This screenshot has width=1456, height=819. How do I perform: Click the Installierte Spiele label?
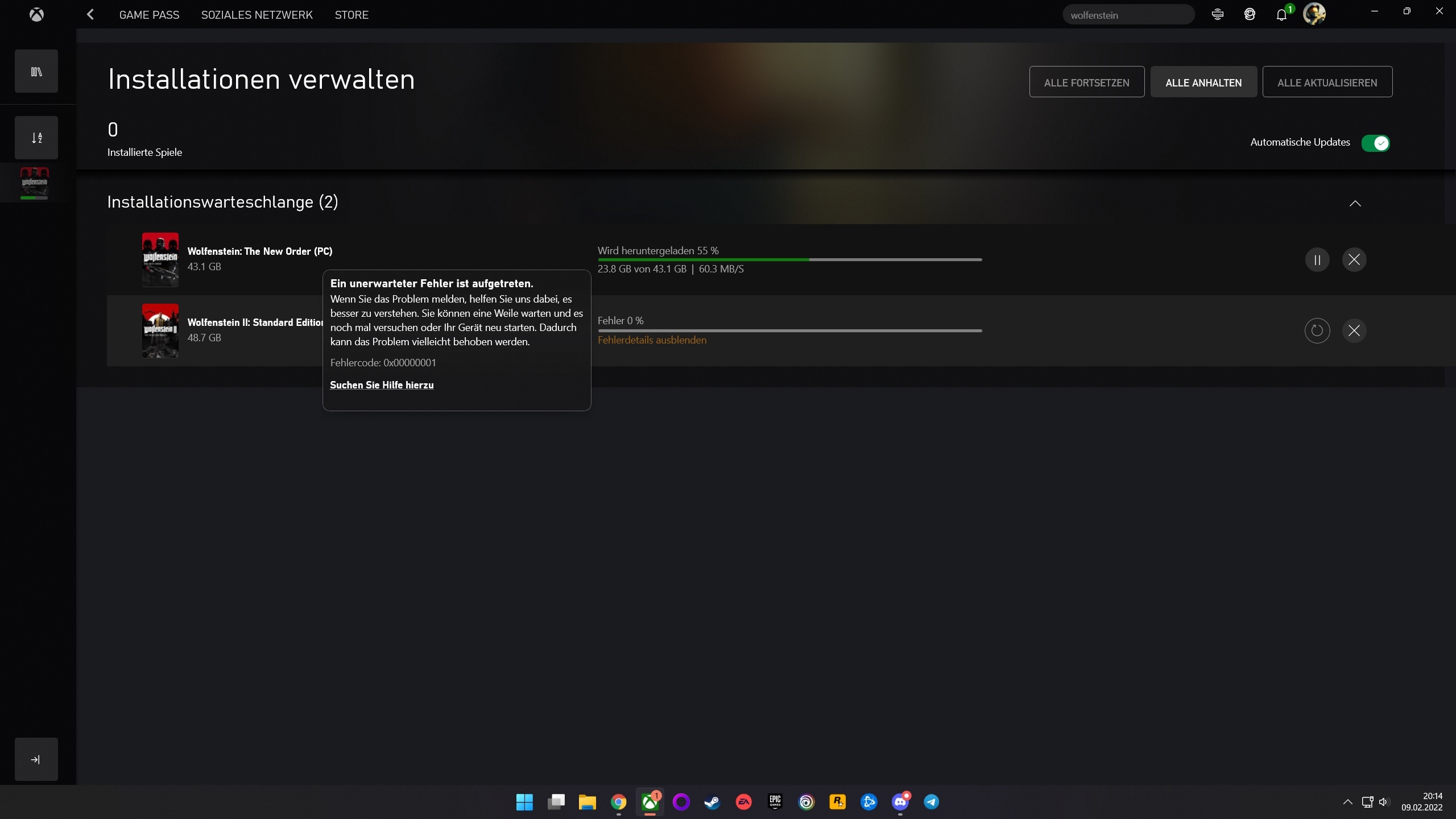tap(144, 152)
